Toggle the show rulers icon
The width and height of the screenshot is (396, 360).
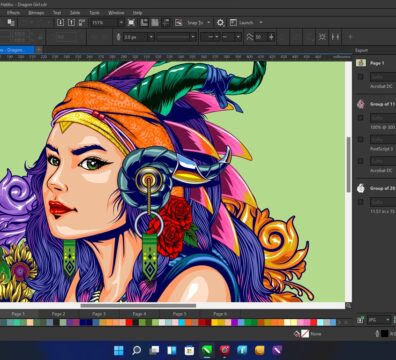pos(144,23)
